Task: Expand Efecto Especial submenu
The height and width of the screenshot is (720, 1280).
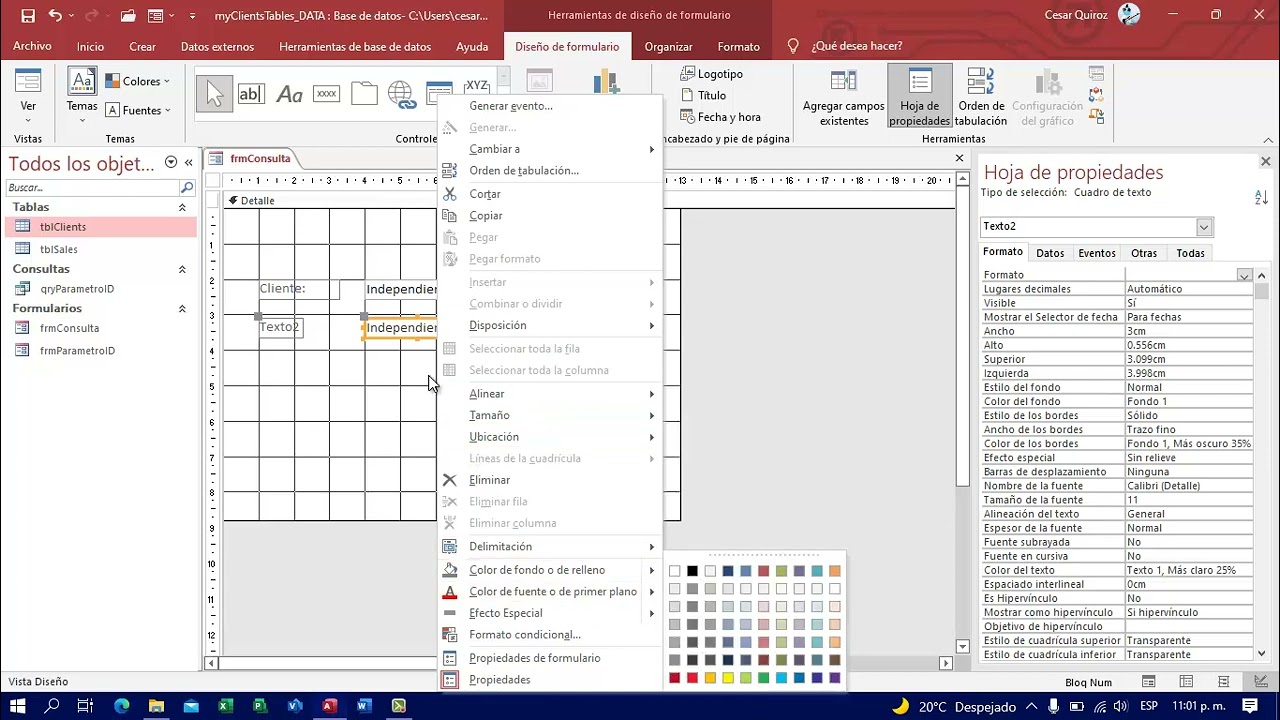Action: [x=550, y=613]
